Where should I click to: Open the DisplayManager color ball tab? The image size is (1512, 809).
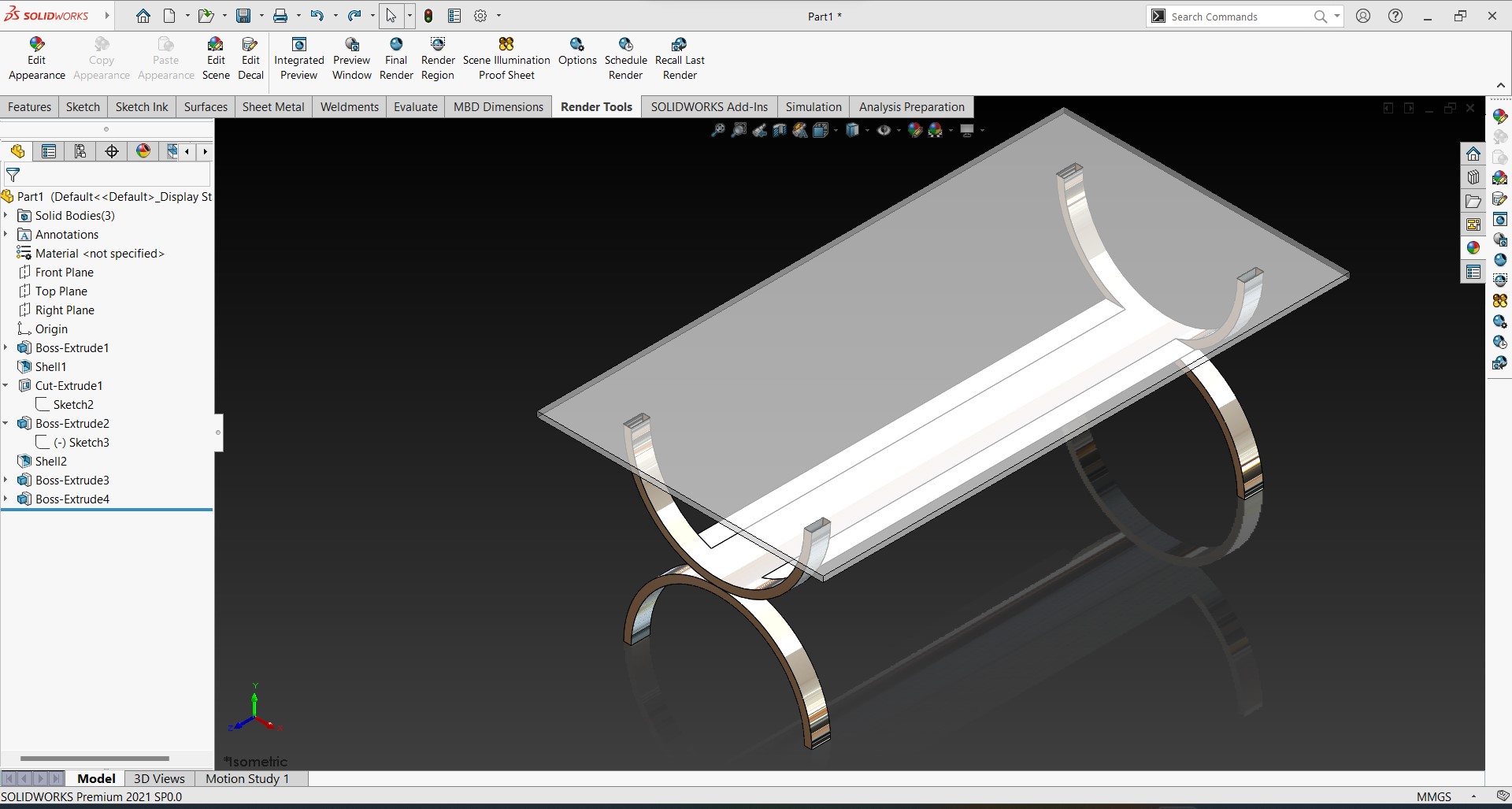tap(143, 151)
